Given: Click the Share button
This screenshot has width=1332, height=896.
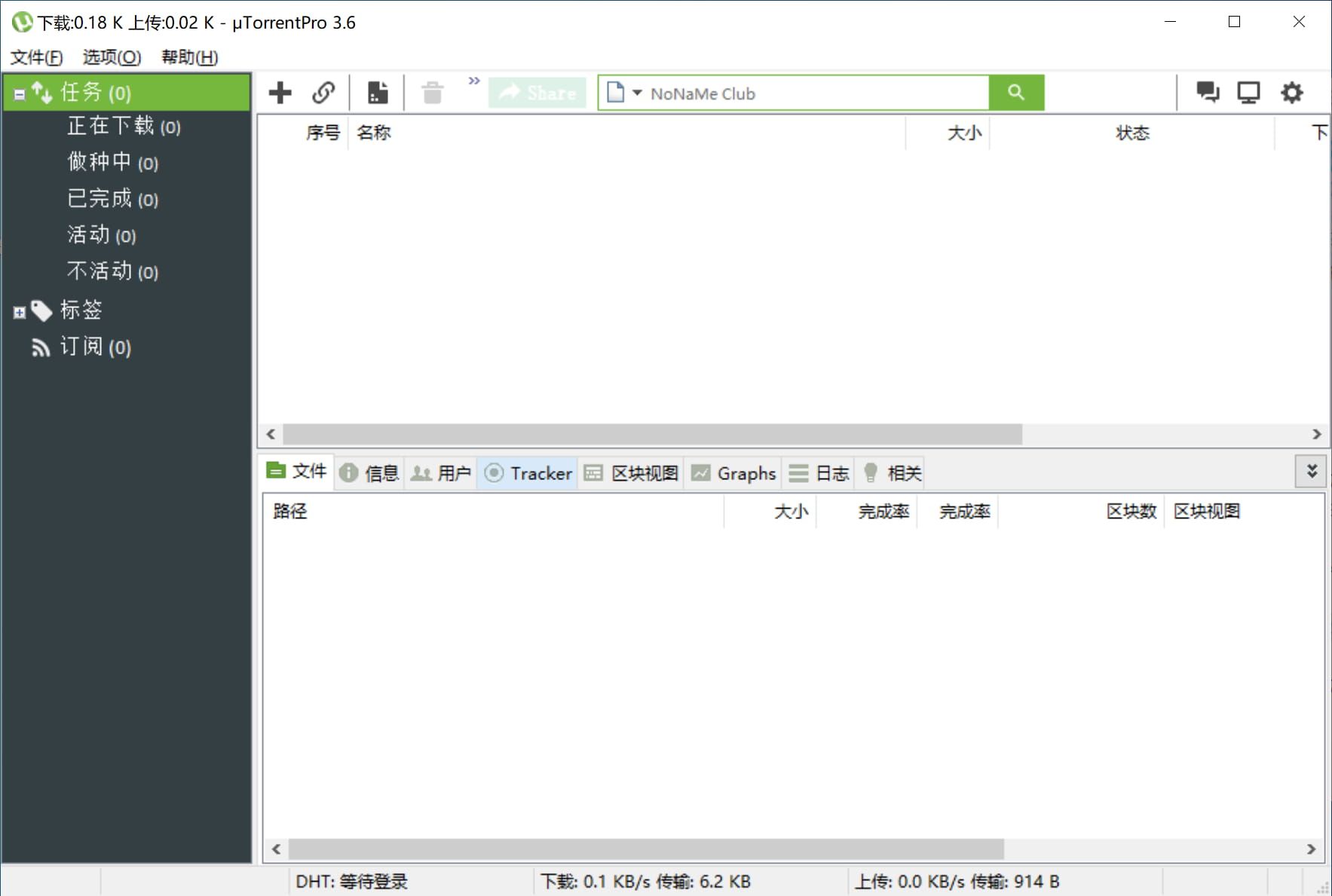Looking at the screenshot, I should 537,92.
